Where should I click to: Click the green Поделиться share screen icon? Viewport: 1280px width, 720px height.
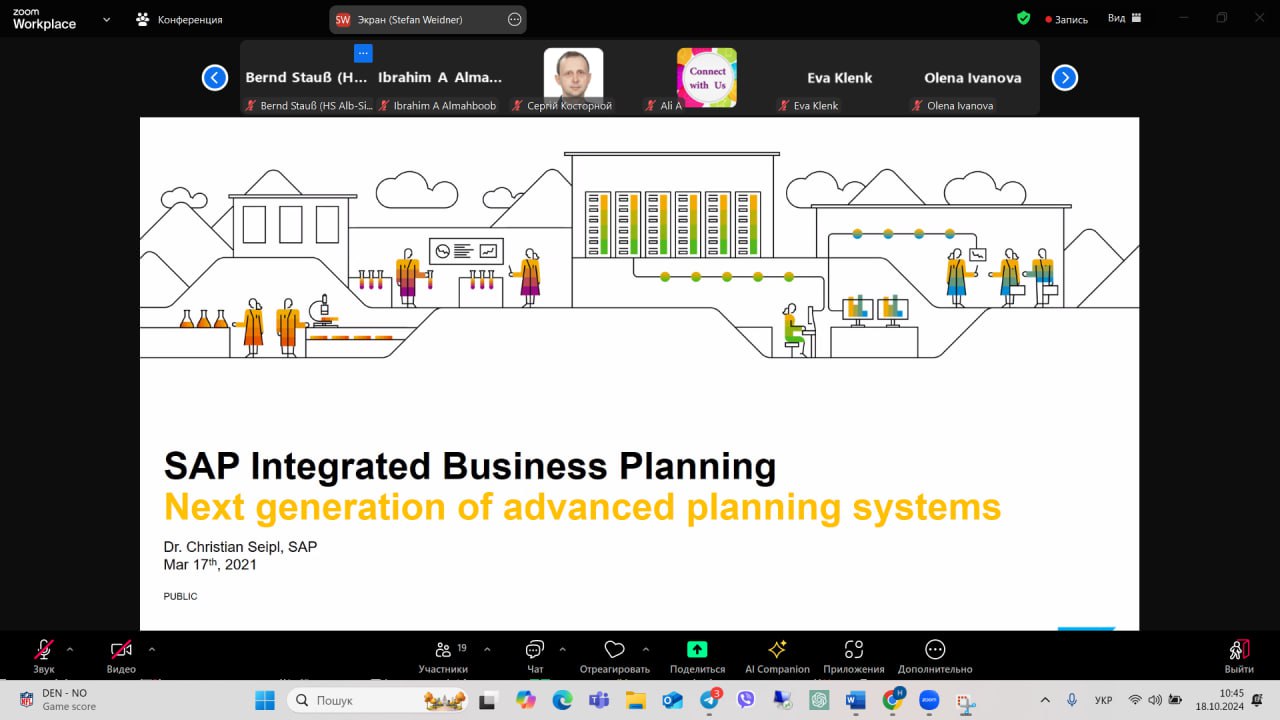(697, 650)
